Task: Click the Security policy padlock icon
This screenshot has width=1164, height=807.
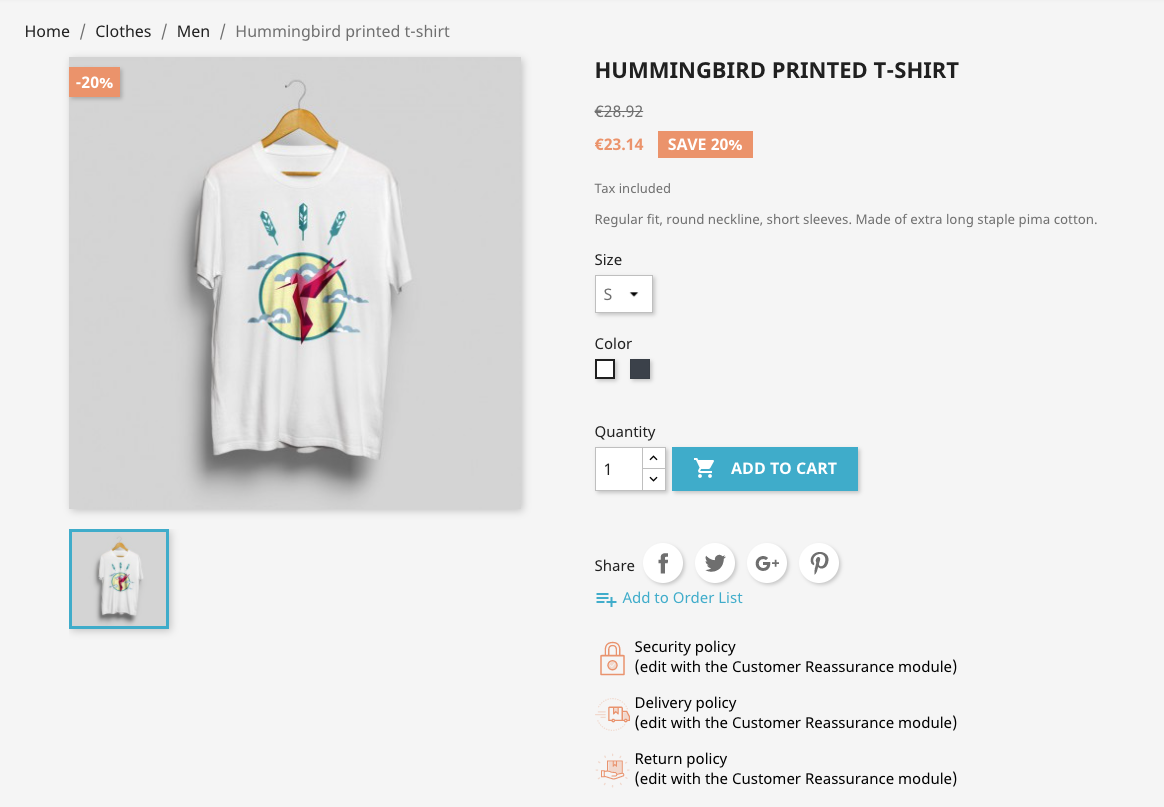Action: 612,658
